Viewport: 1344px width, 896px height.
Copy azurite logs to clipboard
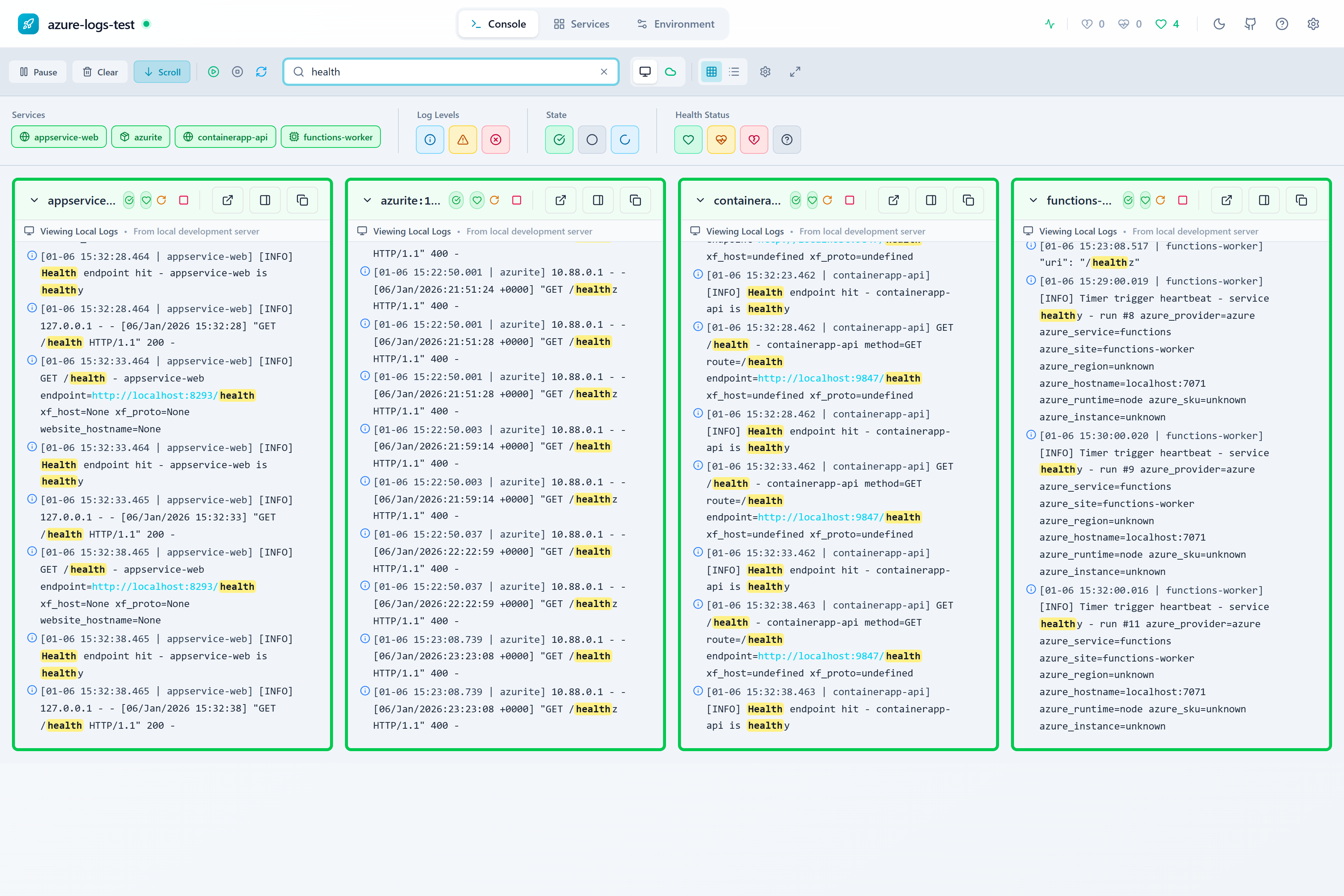pos(635,200)
